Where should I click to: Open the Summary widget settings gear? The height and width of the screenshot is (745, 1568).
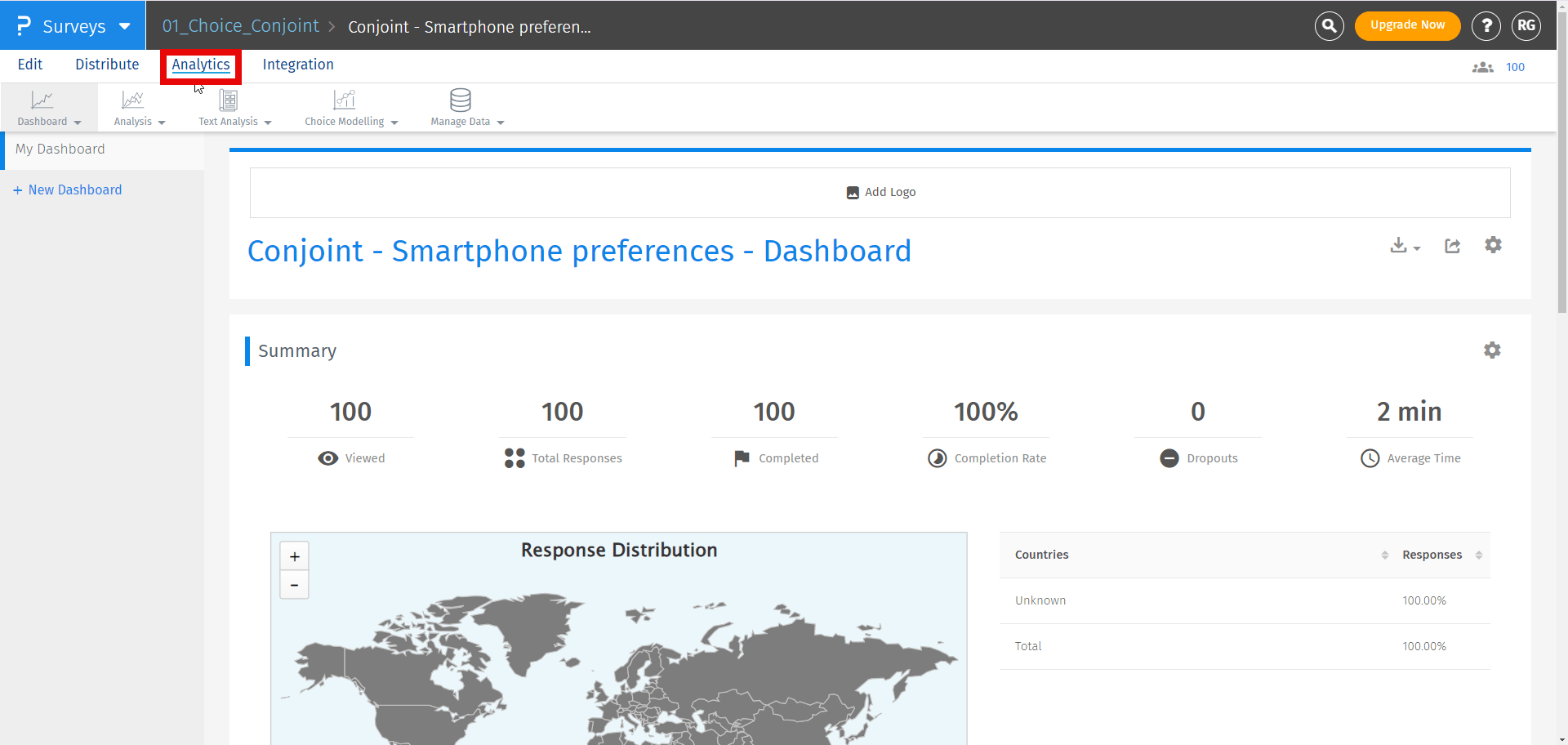click(x=1492, y=350)
